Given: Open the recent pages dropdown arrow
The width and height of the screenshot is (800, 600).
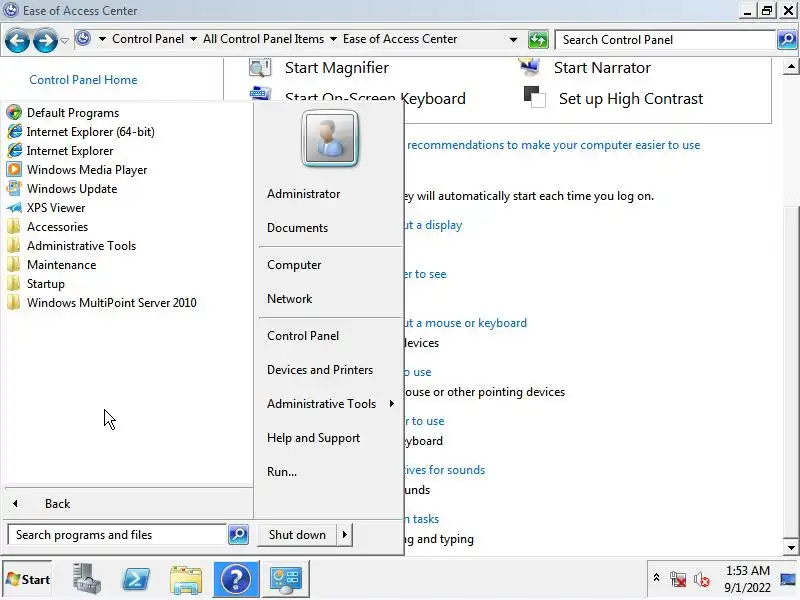Looking at the screenshot, I should click(64, 40).
